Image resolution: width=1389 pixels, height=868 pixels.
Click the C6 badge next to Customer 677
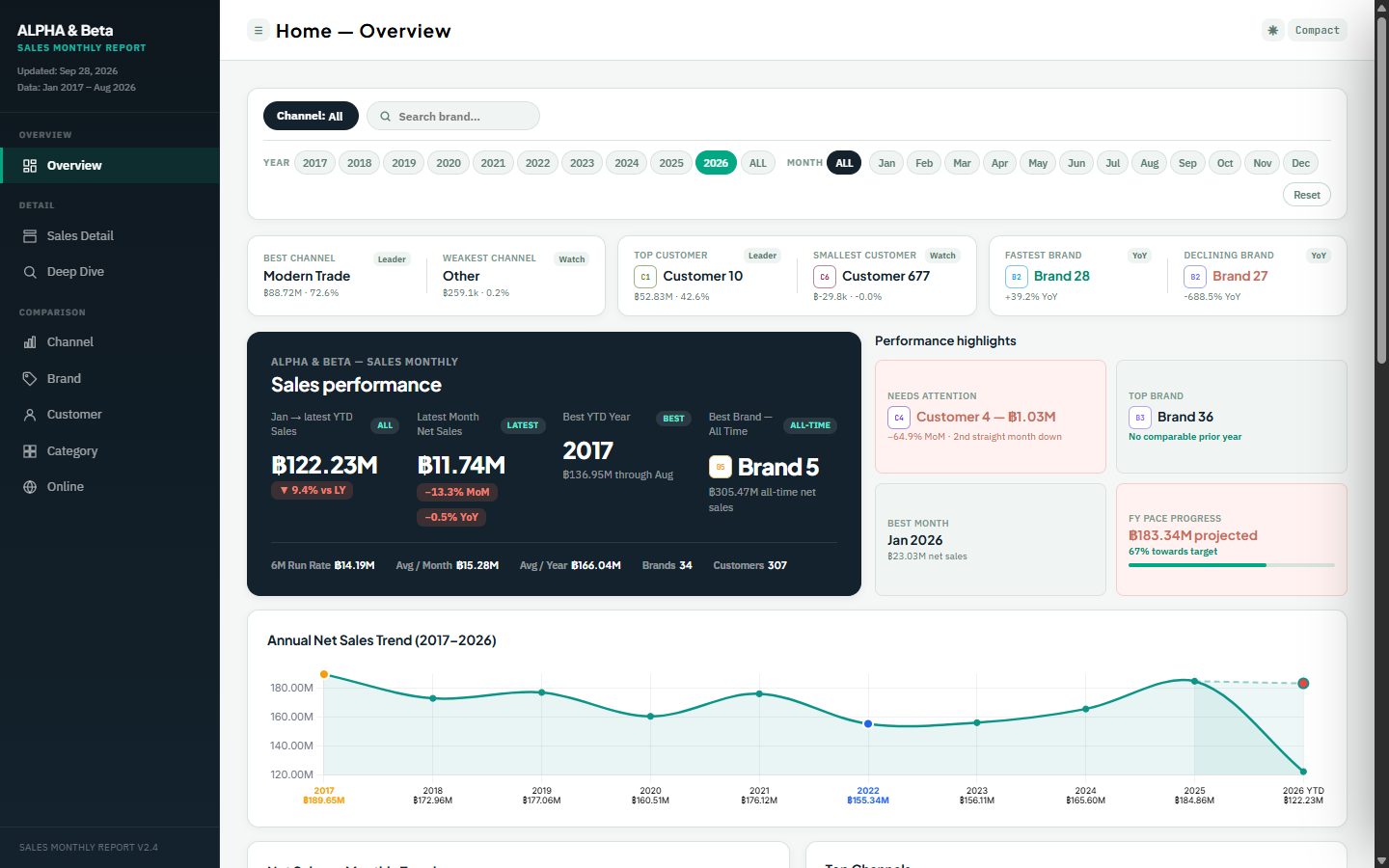coord(825,277)
